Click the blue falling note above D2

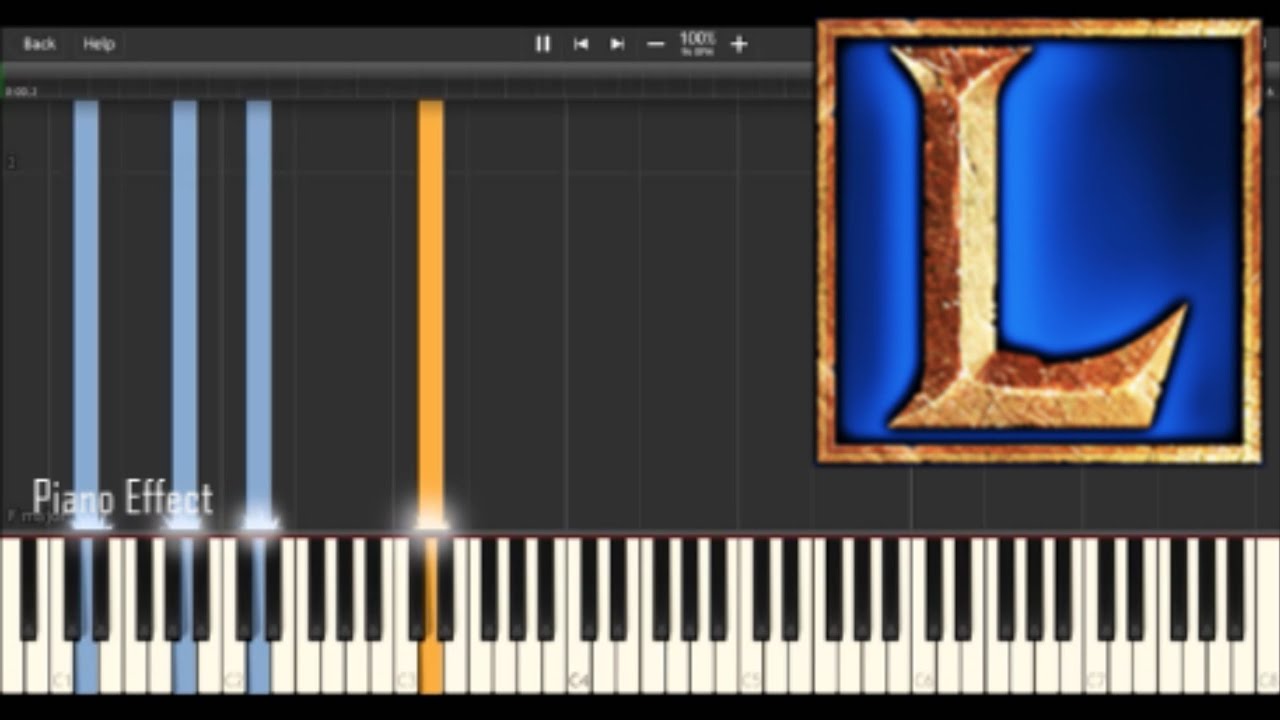pos(258,314)
